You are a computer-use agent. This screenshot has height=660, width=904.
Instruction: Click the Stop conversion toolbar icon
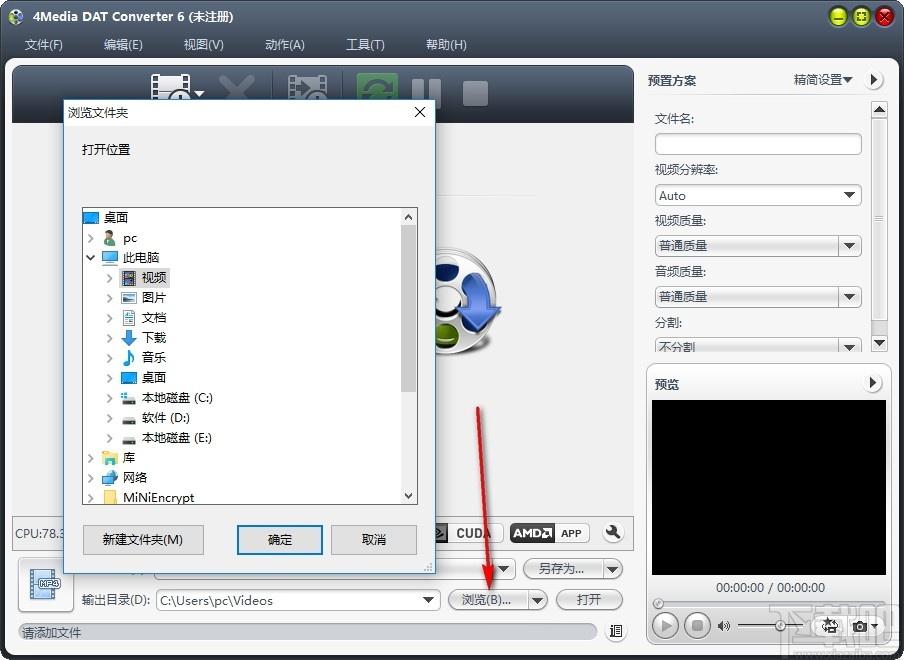click(474, 88)
